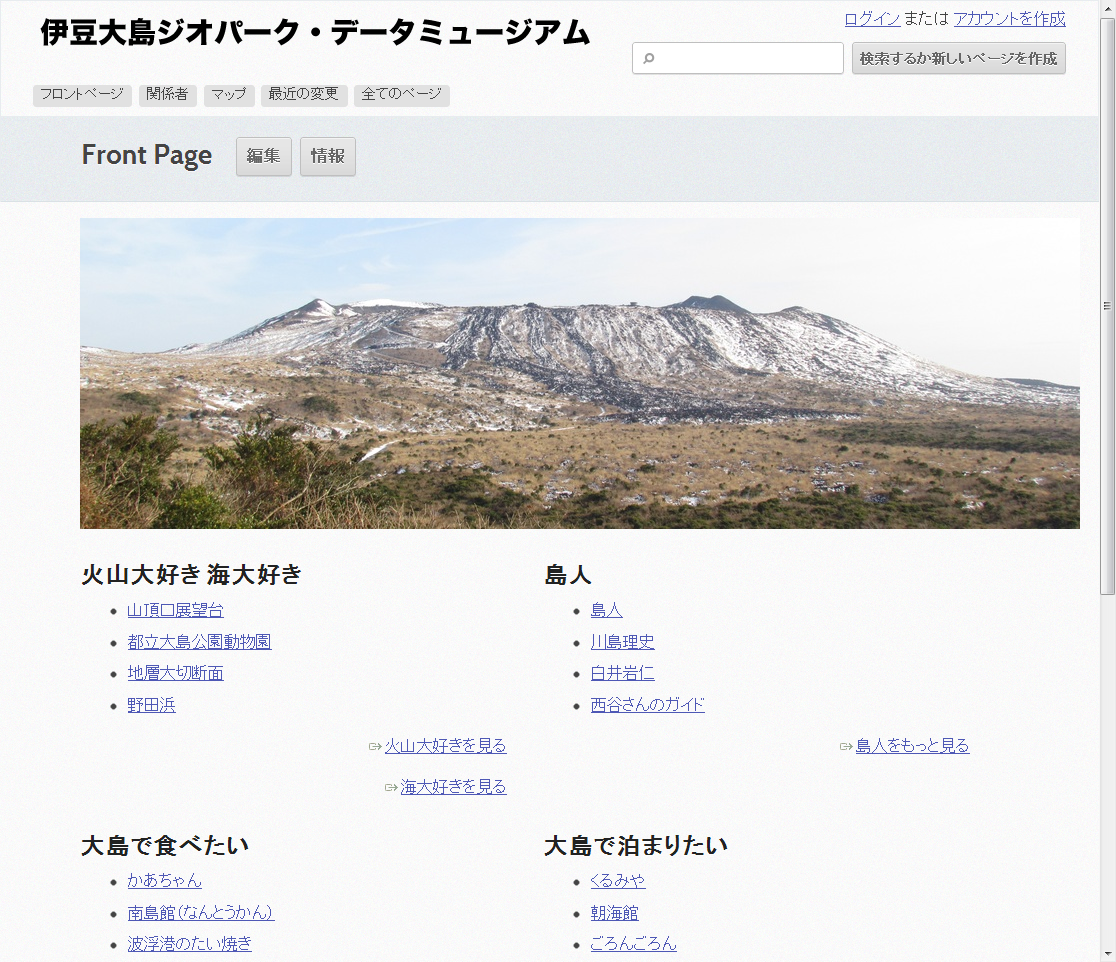Click the Front Page heading
This screenshot has height=962, width=1116.
147,155
